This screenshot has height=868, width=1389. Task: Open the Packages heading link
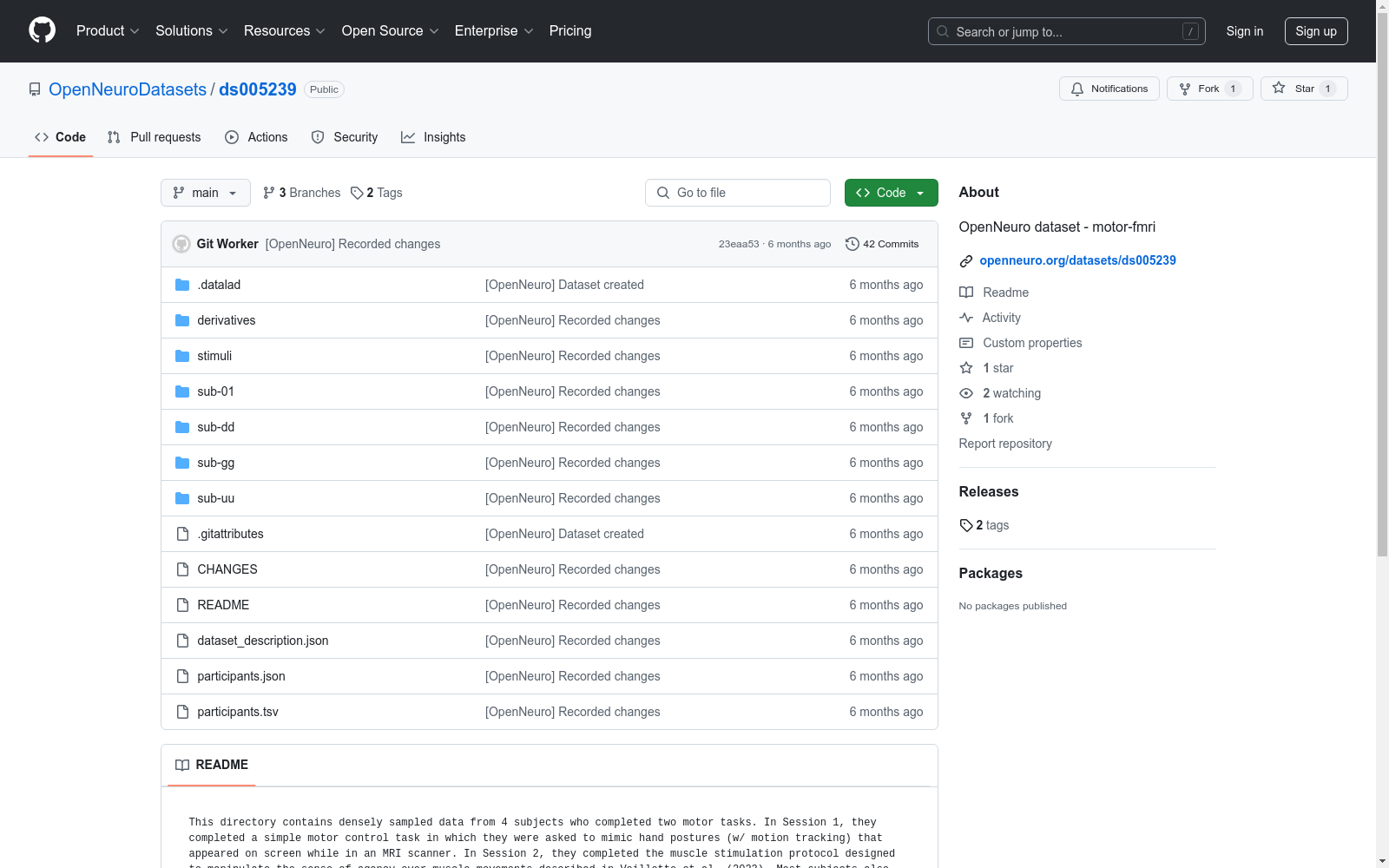(x=991, y=573)
